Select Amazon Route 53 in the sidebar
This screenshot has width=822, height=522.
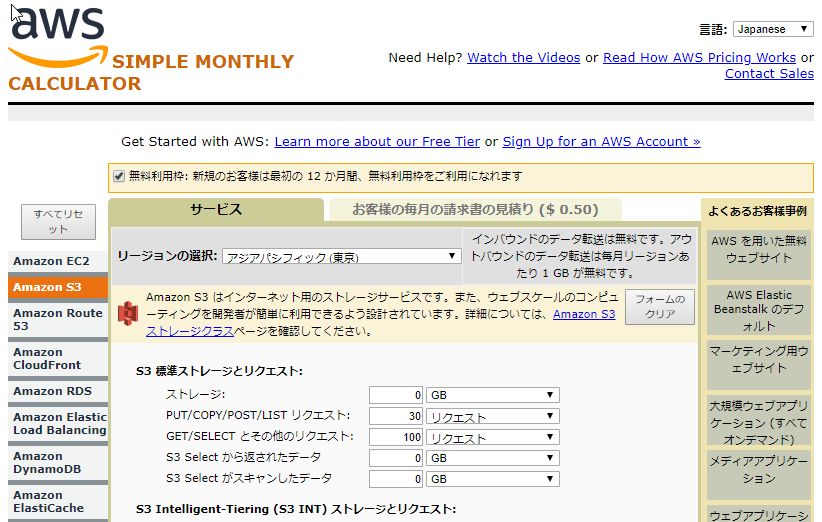pyautogui.click(x=58, y=320)
